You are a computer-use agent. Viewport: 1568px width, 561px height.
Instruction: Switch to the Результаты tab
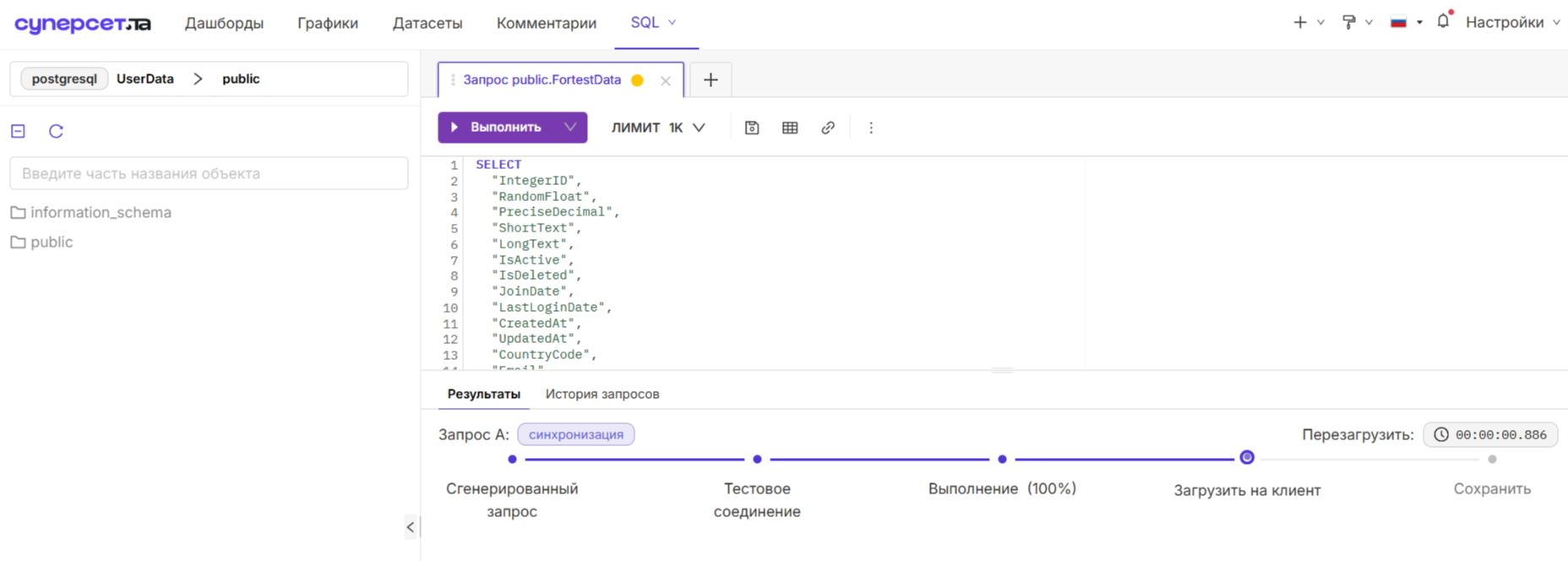pos(483,394)
